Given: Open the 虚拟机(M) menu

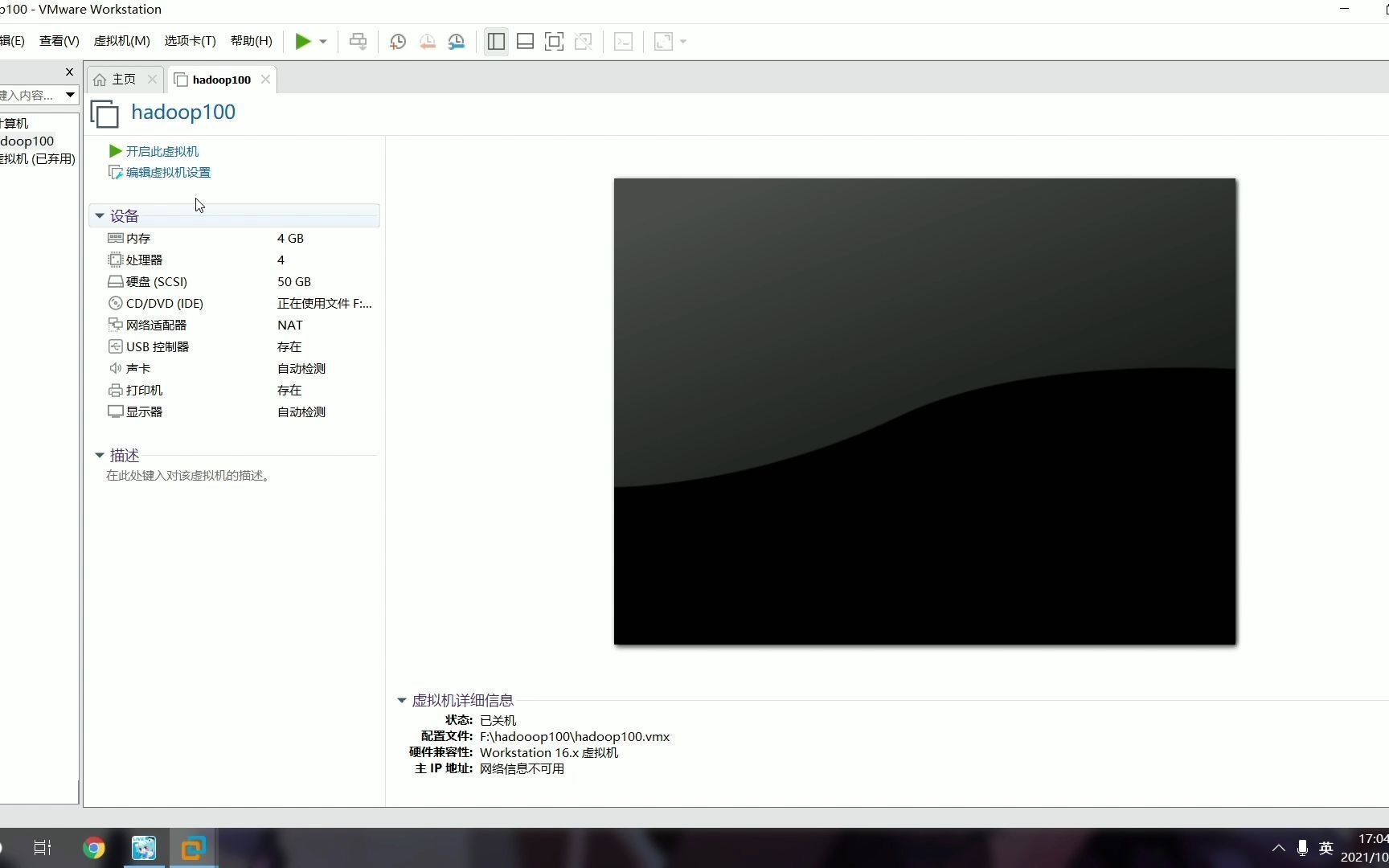Looking at the screenshot, I should pos(122,41).
